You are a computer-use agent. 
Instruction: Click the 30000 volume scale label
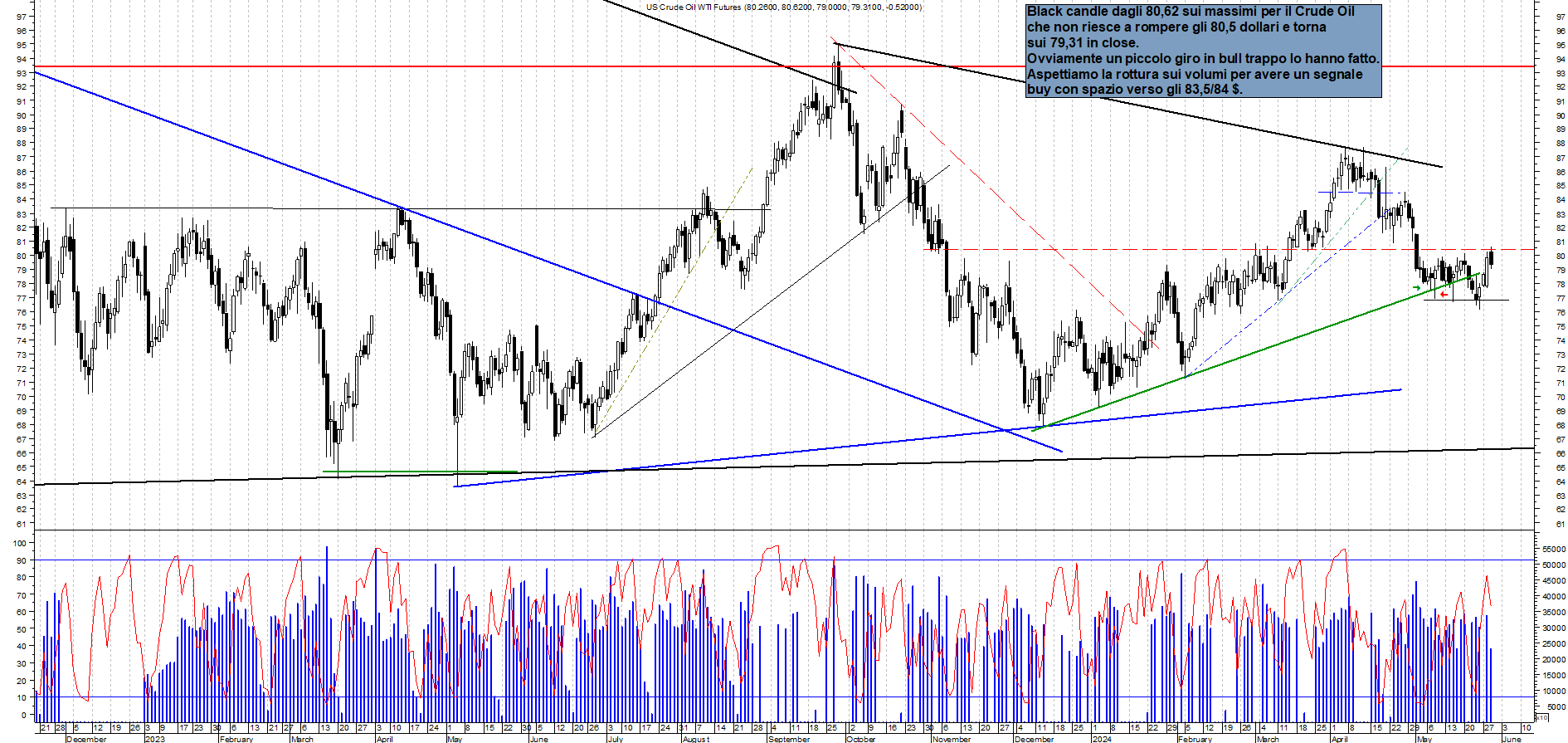(x=1554, y=628)
